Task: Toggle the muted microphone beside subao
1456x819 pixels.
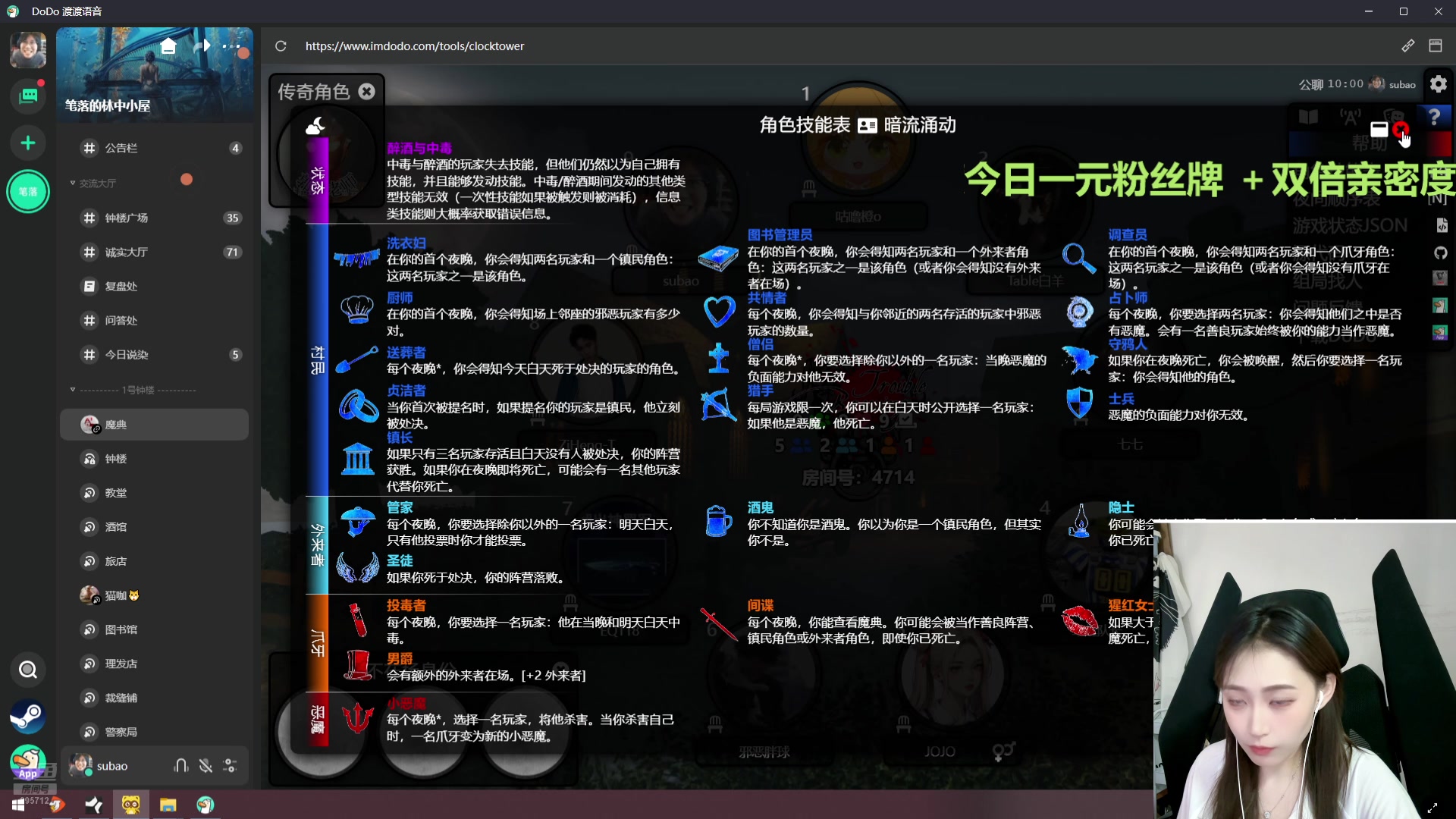Action: 206,766
